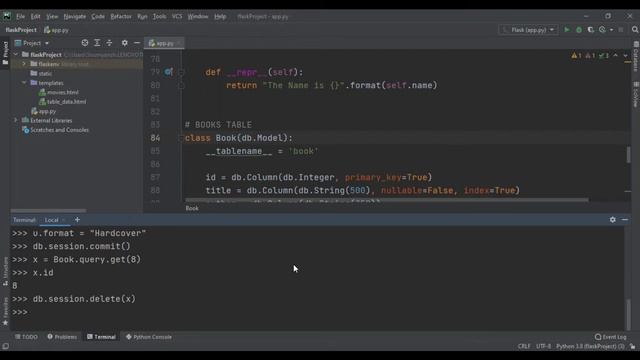
Task: Open the Navigate menu
Action: click(x=75, y=17)
